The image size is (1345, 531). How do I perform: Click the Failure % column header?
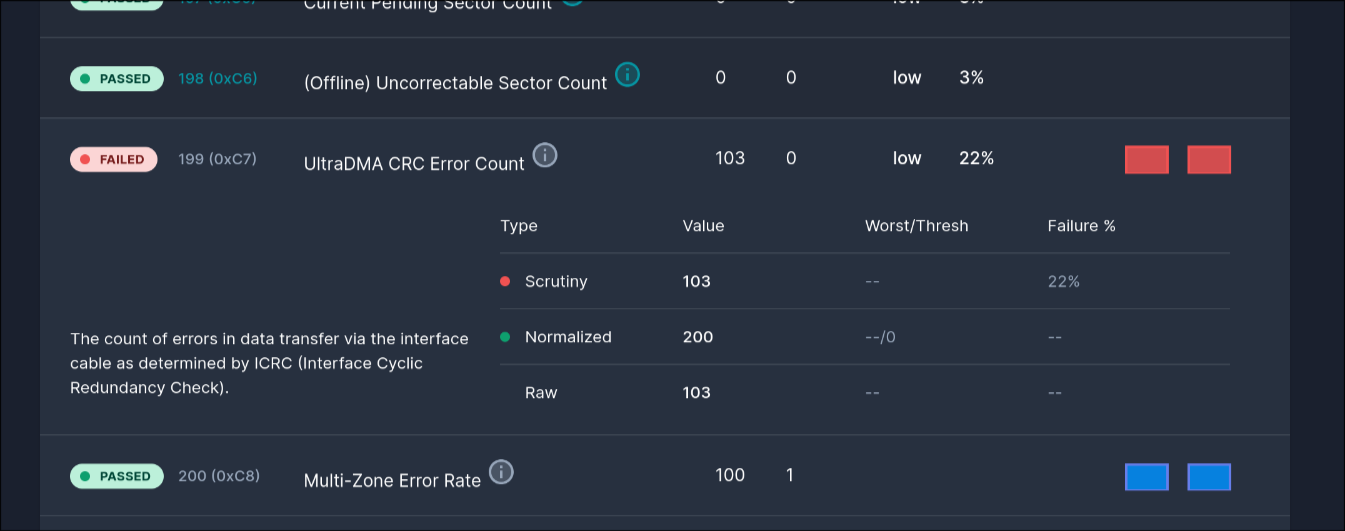coord(1081,226)
